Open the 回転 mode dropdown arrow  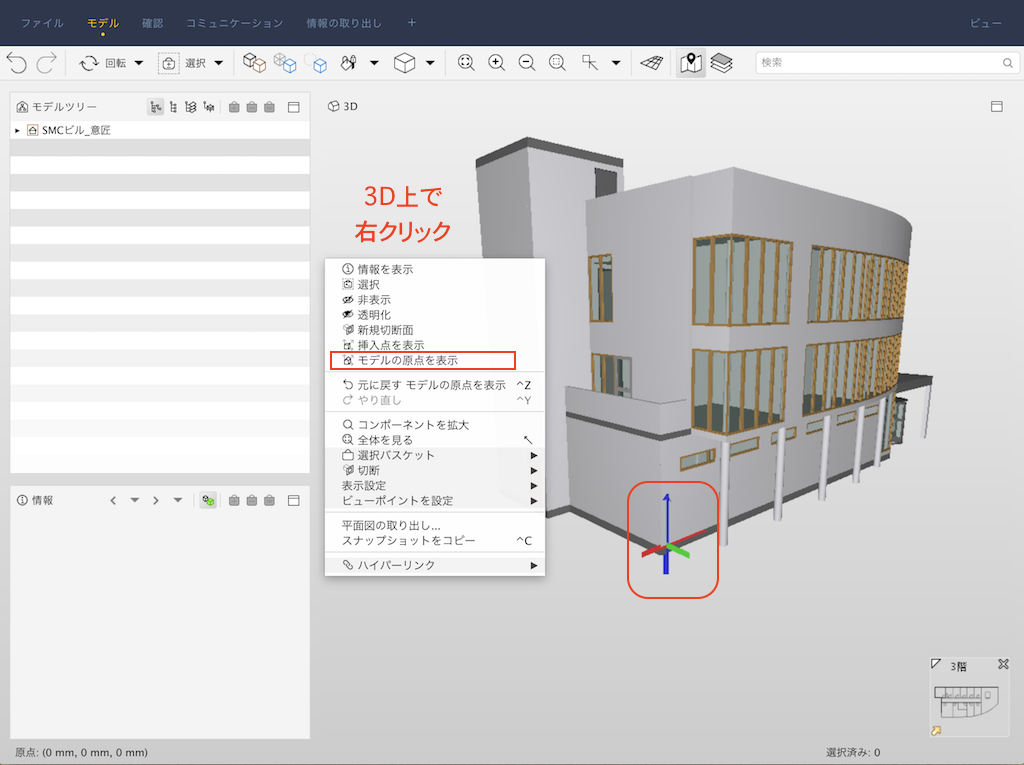138,63
